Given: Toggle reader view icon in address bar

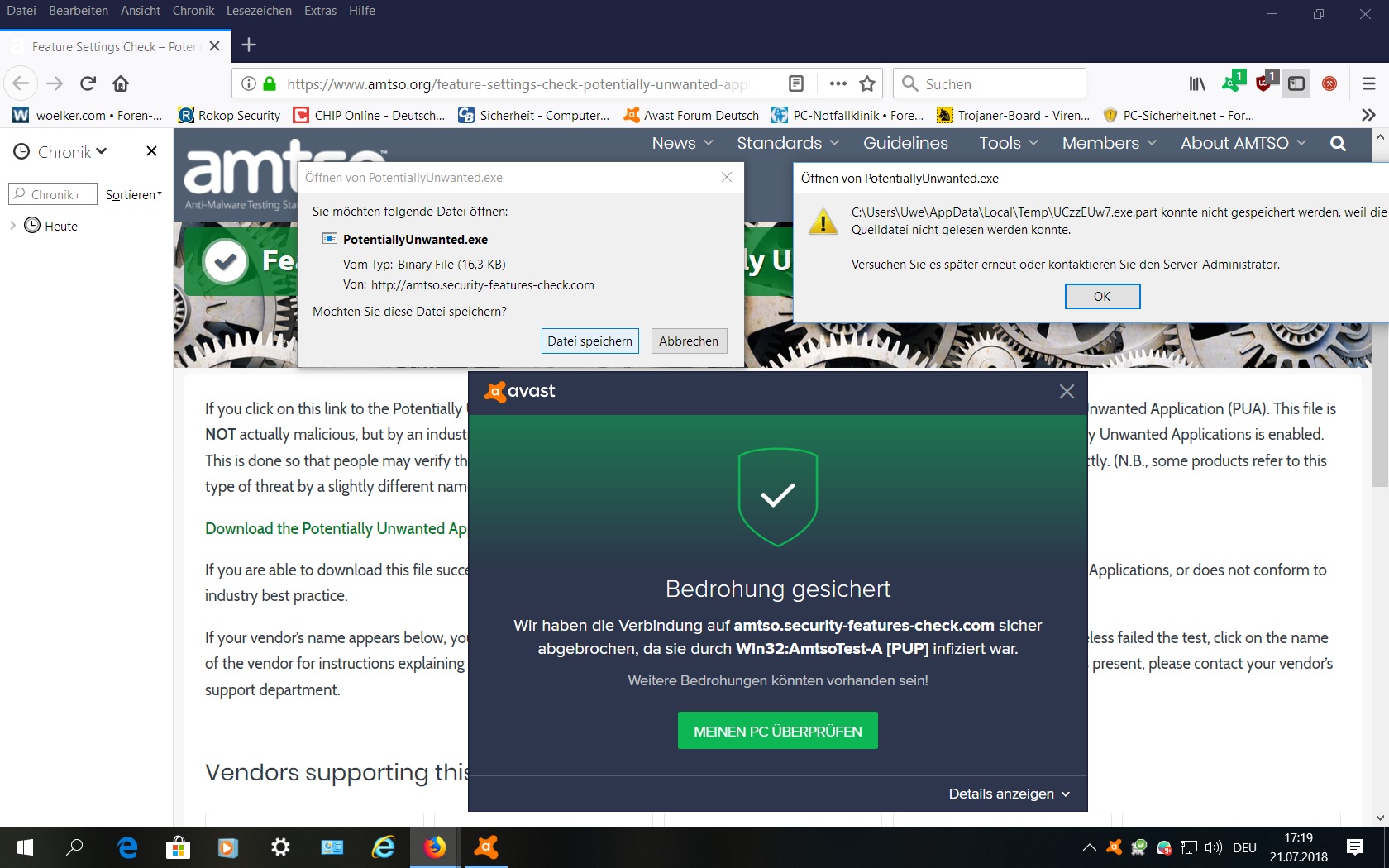Looking at the screenshot, I should tap(795, 83).
